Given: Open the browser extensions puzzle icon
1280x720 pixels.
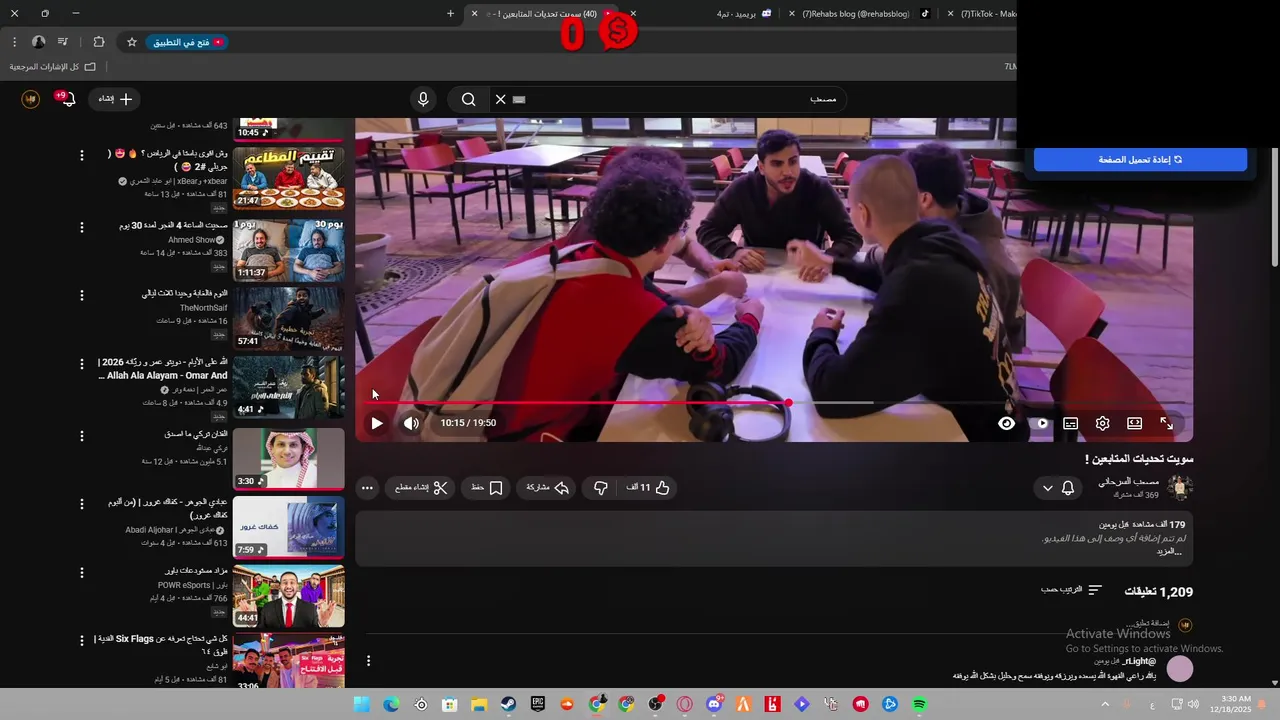Looking at the screenshot, I should 98,42.
